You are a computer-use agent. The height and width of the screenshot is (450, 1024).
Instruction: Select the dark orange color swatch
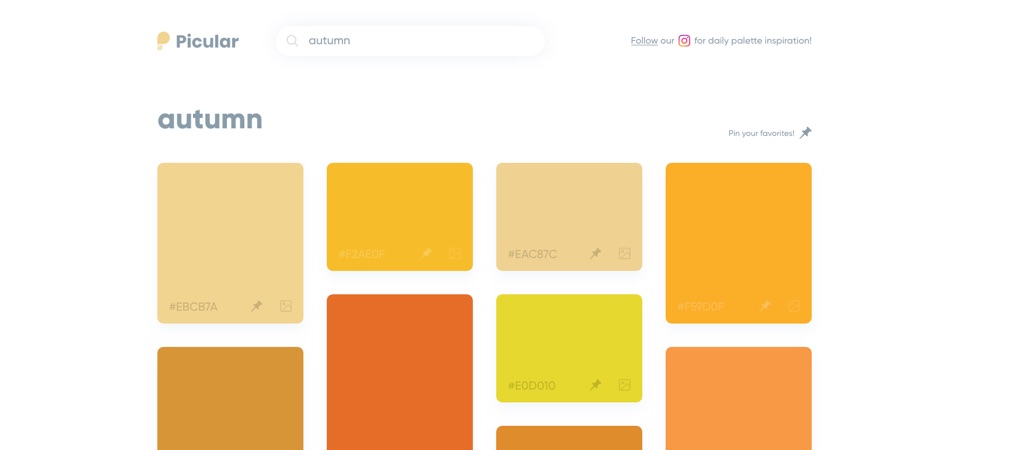(399, 370)
